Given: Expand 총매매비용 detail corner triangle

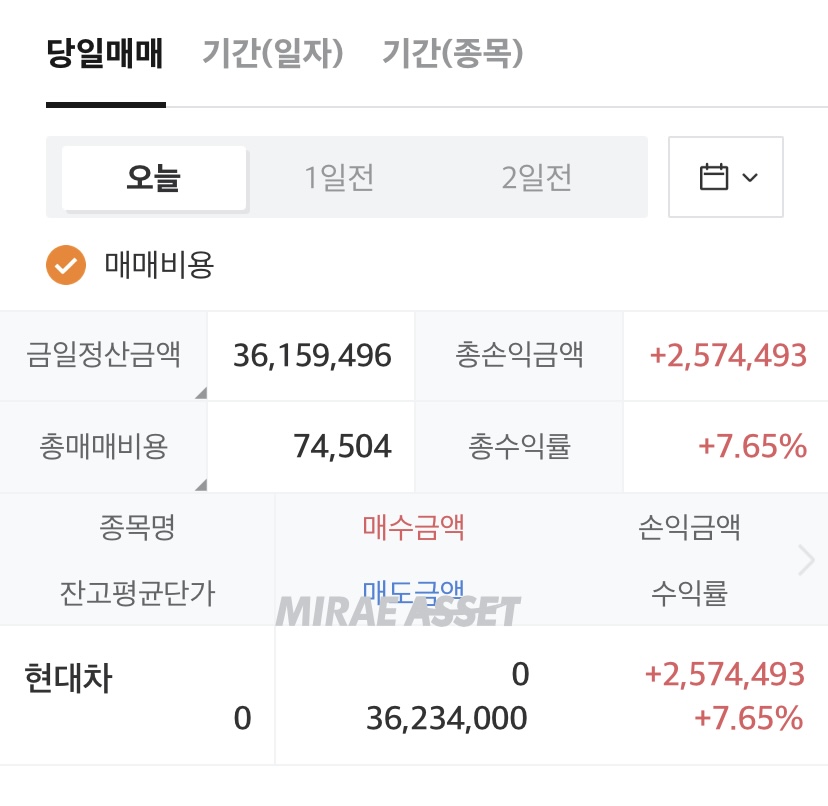Looking at the screenshot, I should pos(200,484).
